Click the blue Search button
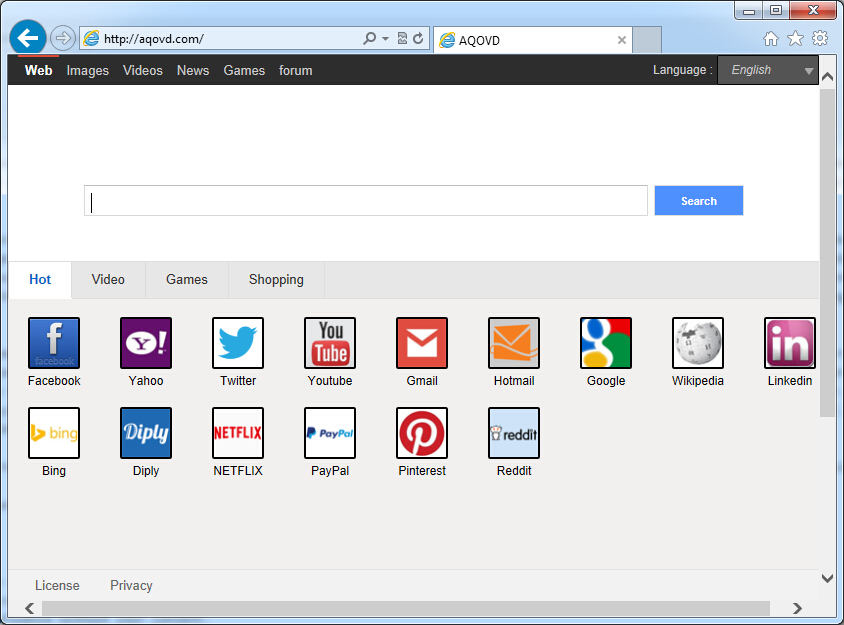The height and width of the screenshot is (625, 844). pyautogui.click(x=699, y=201)
